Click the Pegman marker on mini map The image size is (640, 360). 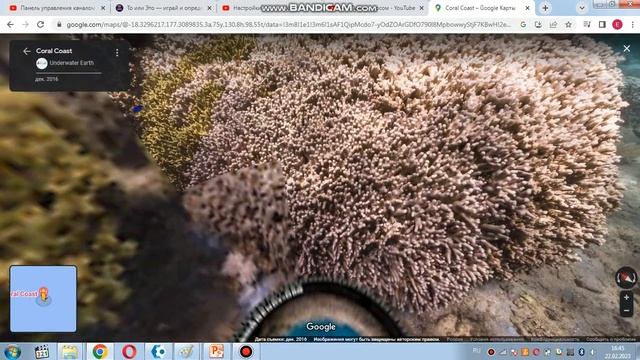44,295
